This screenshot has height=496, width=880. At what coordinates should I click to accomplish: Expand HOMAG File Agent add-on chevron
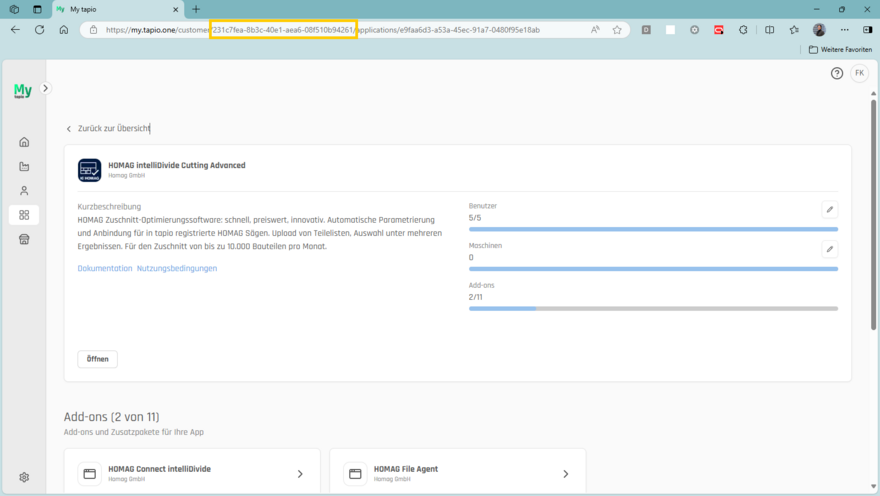pyautogui.click(x=566, y=474)
